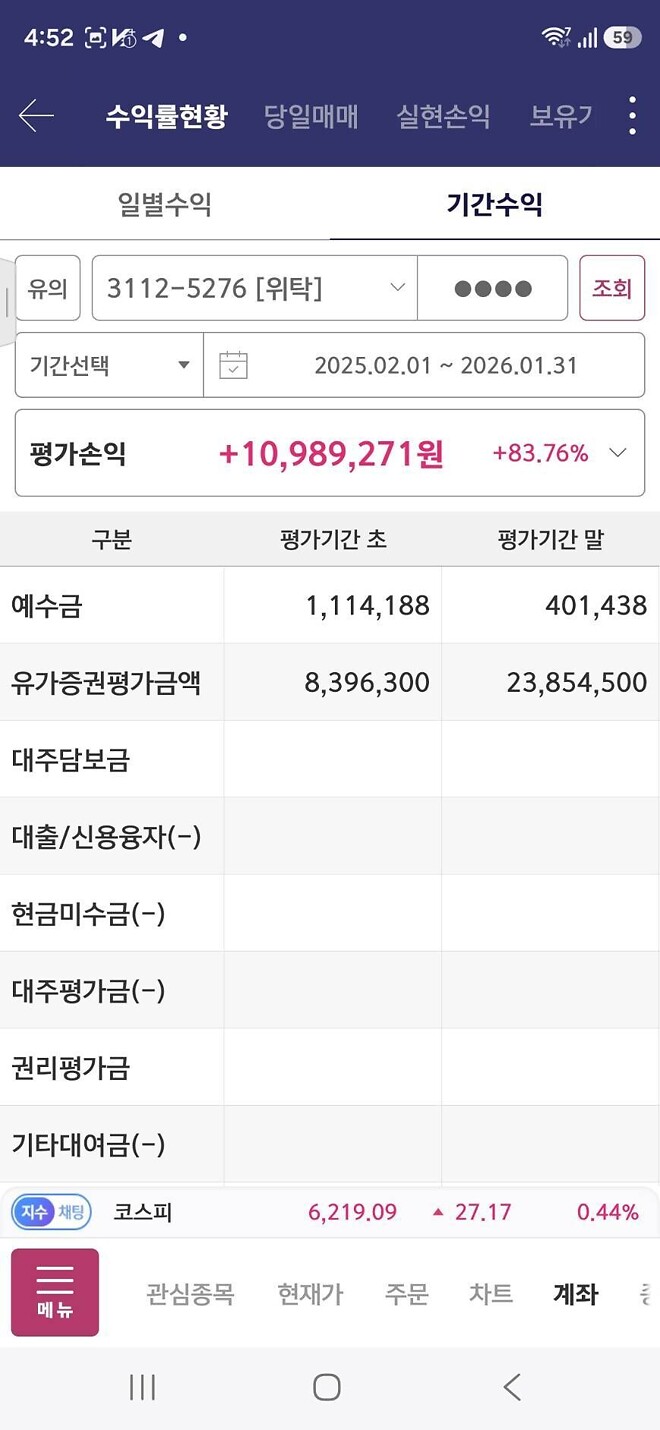Tap the password dots input field
Image resolution: width=660 pixels, height=1430 pixels.
click(x=492, y=288)
